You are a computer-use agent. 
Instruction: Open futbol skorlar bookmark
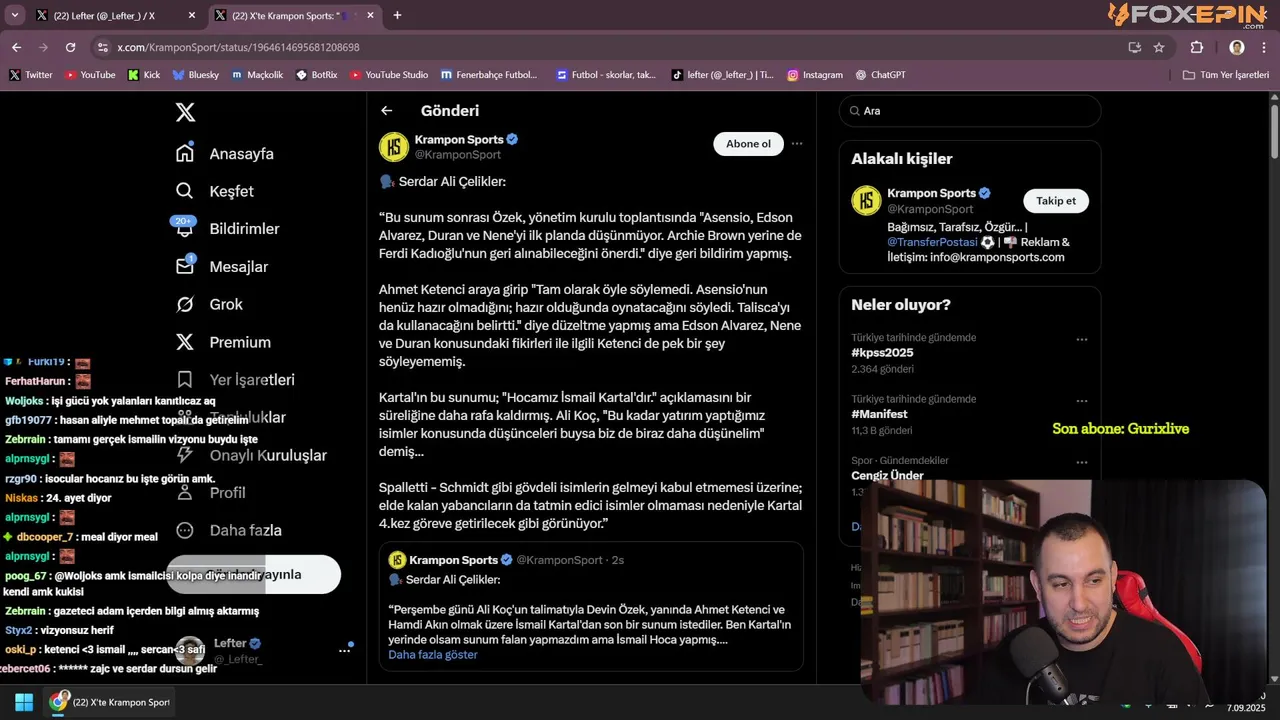pos(606,75)
